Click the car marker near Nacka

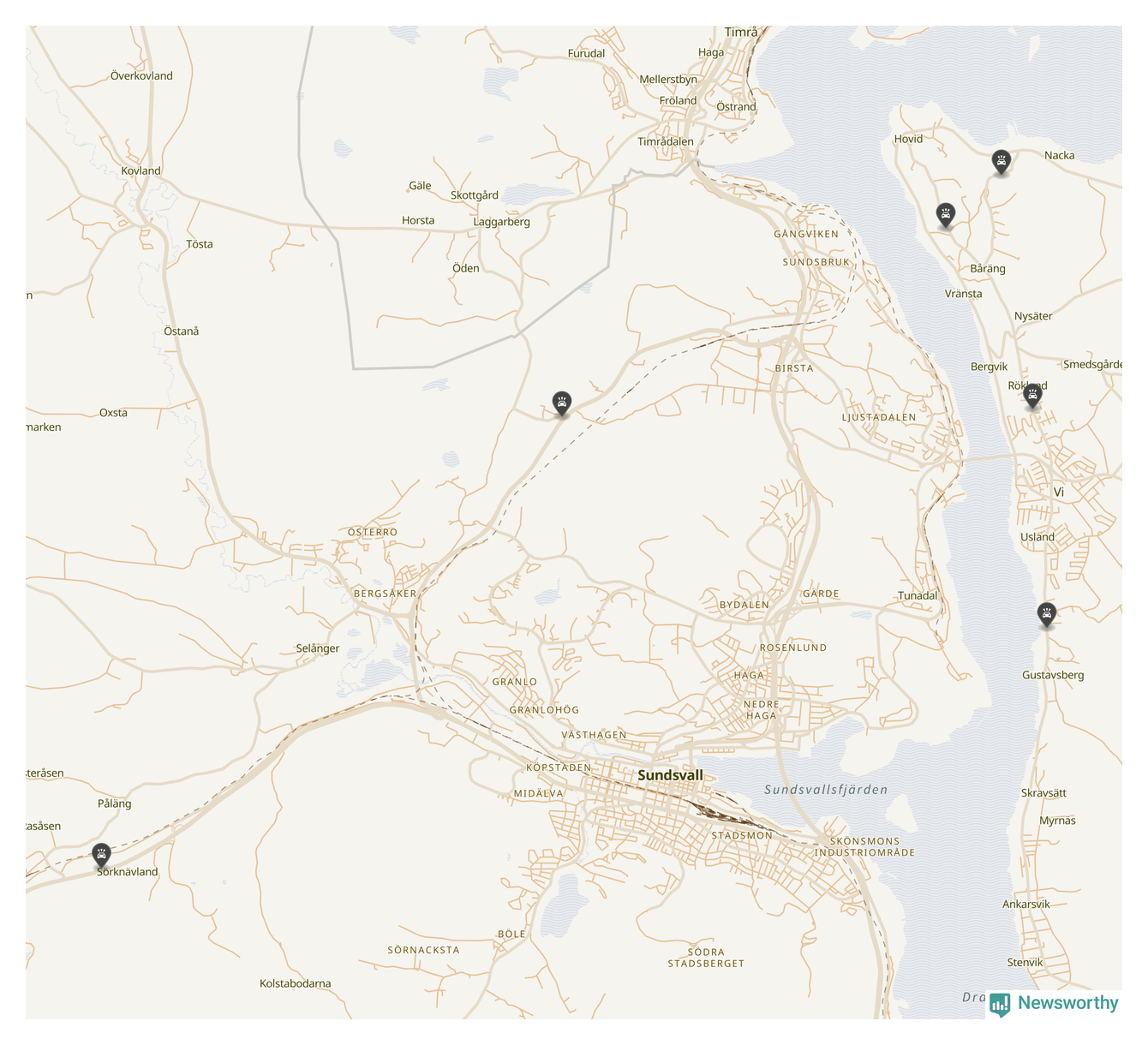pos(1001,161)
